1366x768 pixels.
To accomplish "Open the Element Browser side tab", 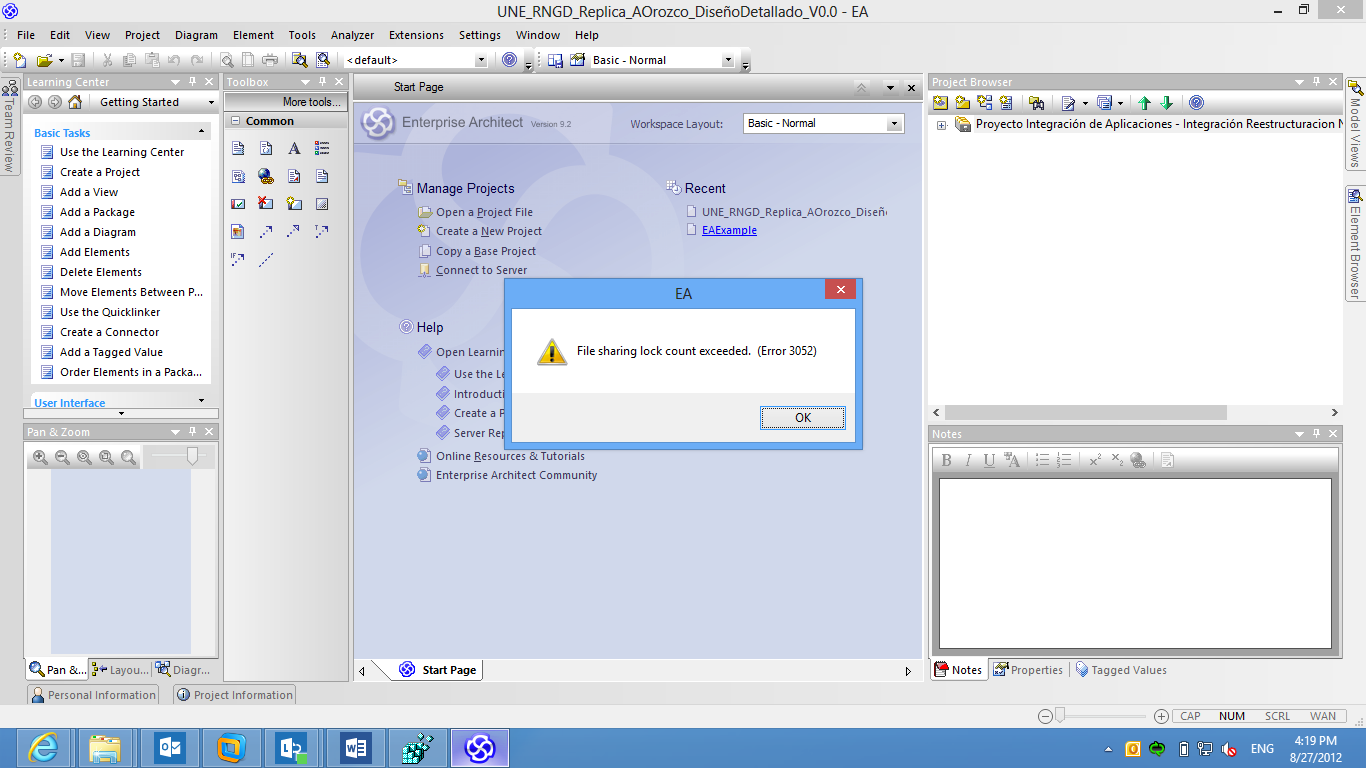I will click(x=1355, y=243).
